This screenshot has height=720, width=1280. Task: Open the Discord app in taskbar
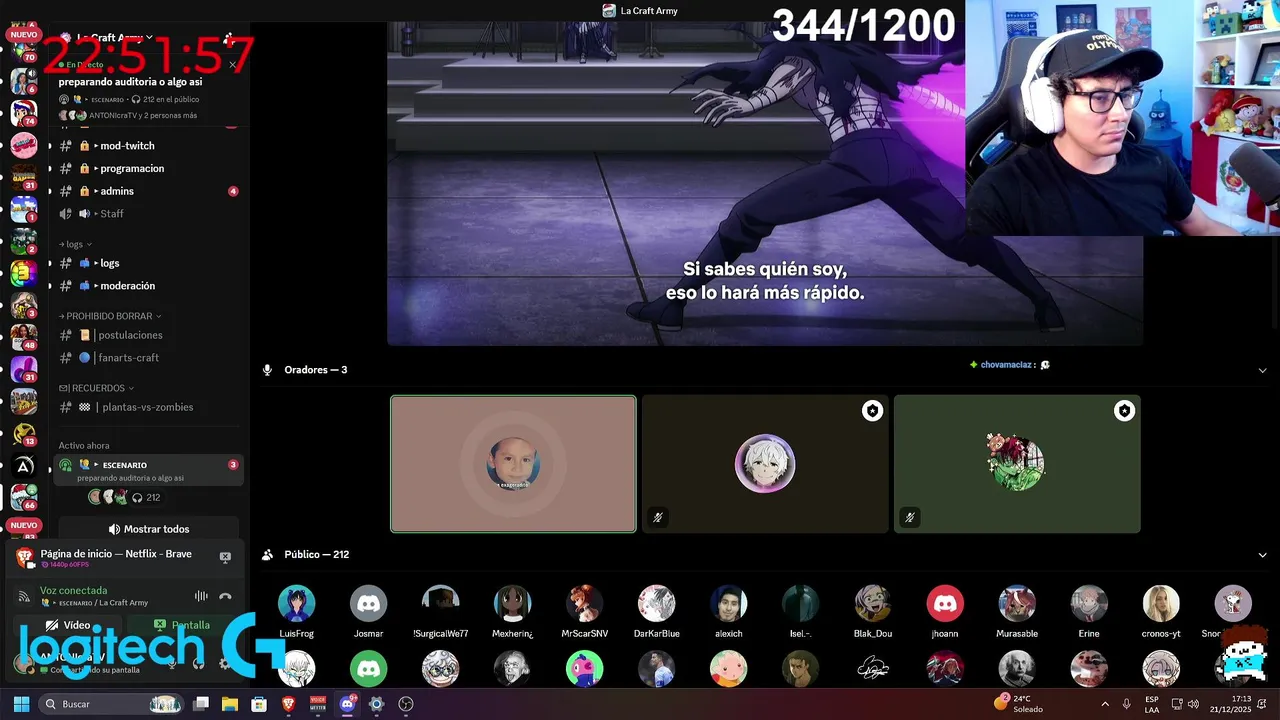pyautogui.click(x=347, y=704)
